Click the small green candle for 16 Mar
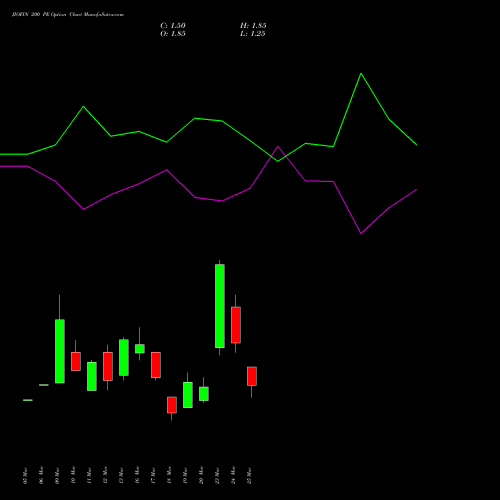This screenshot has height=500, width=500. pos(140,349)
